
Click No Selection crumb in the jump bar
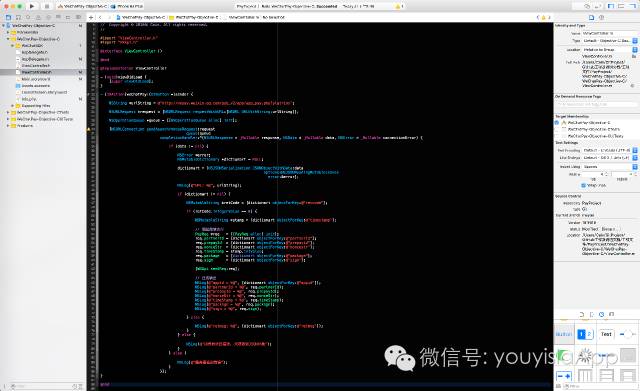click(273, 17)
